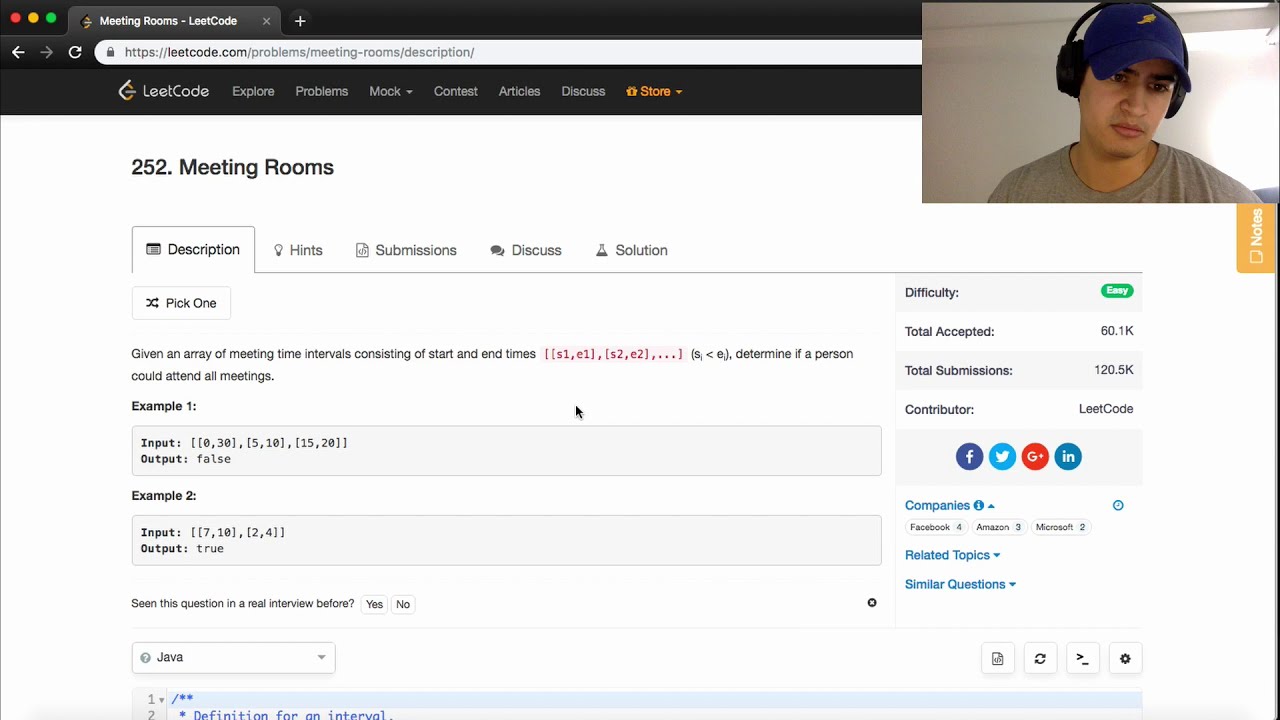
Task: Open the Explore menu item
Action: coord(253,91)
